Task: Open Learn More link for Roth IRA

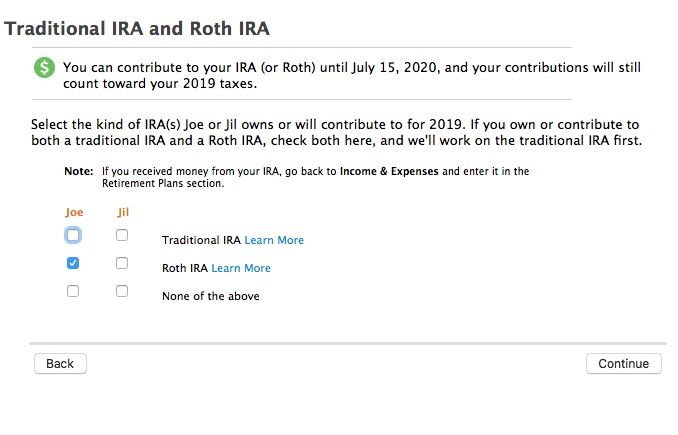Action: tap(241, 268)
